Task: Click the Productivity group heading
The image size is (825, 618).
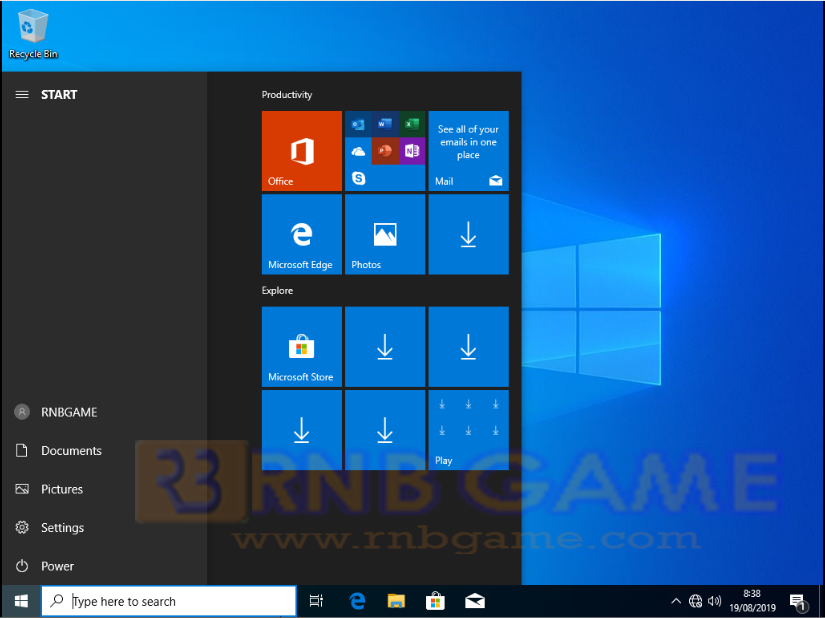Action: coord(287,95)
